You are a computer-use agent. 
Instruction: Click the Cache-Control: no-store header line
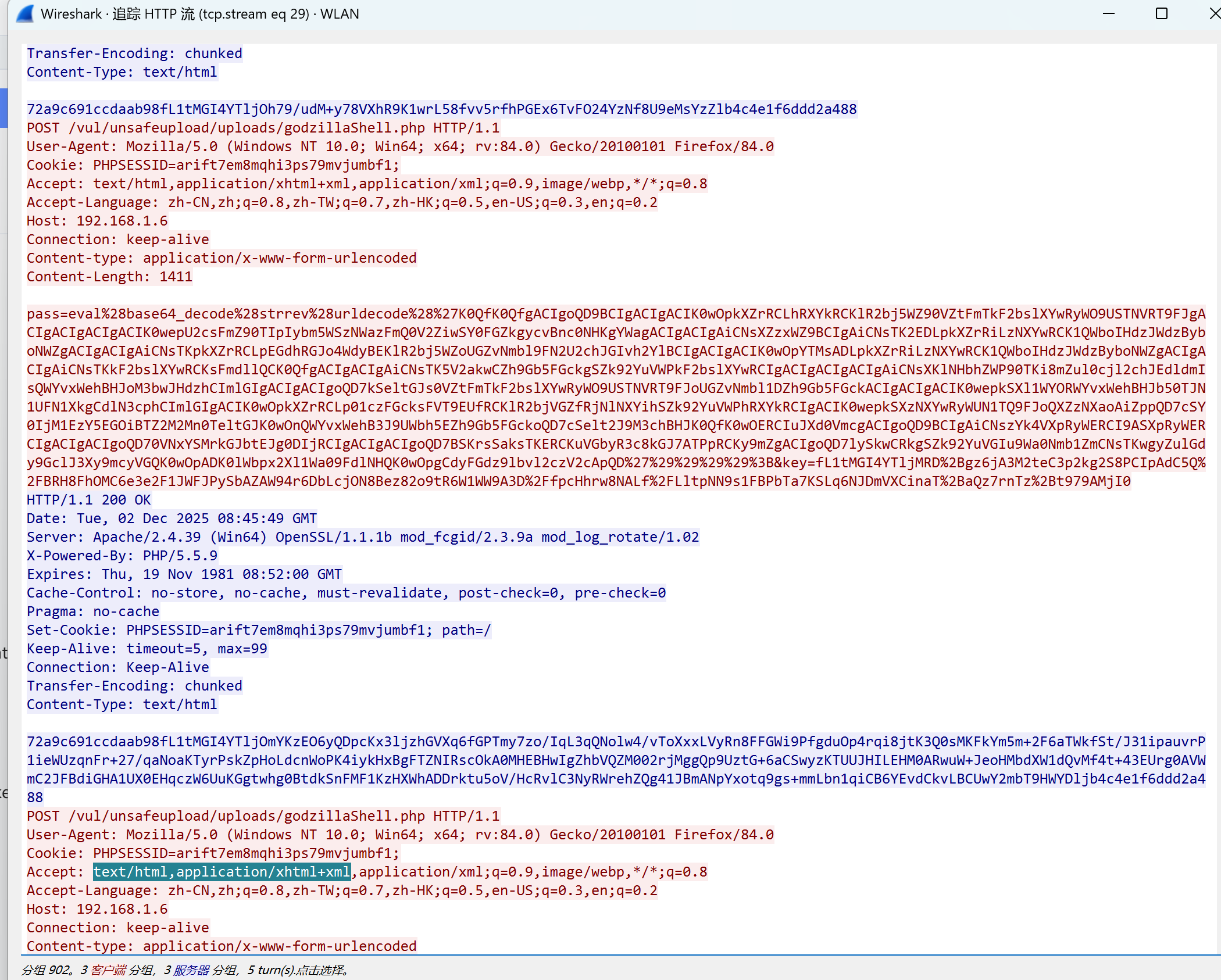(346, 593)
